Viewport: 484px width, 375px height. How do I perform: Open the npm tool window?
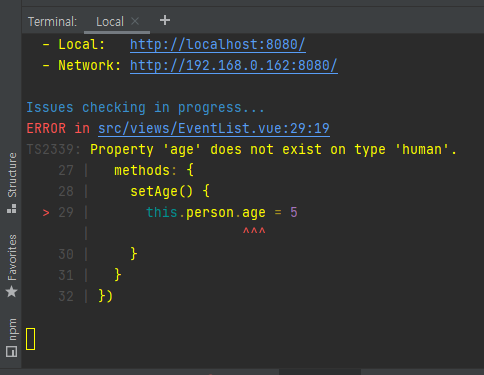click(12, 337)
